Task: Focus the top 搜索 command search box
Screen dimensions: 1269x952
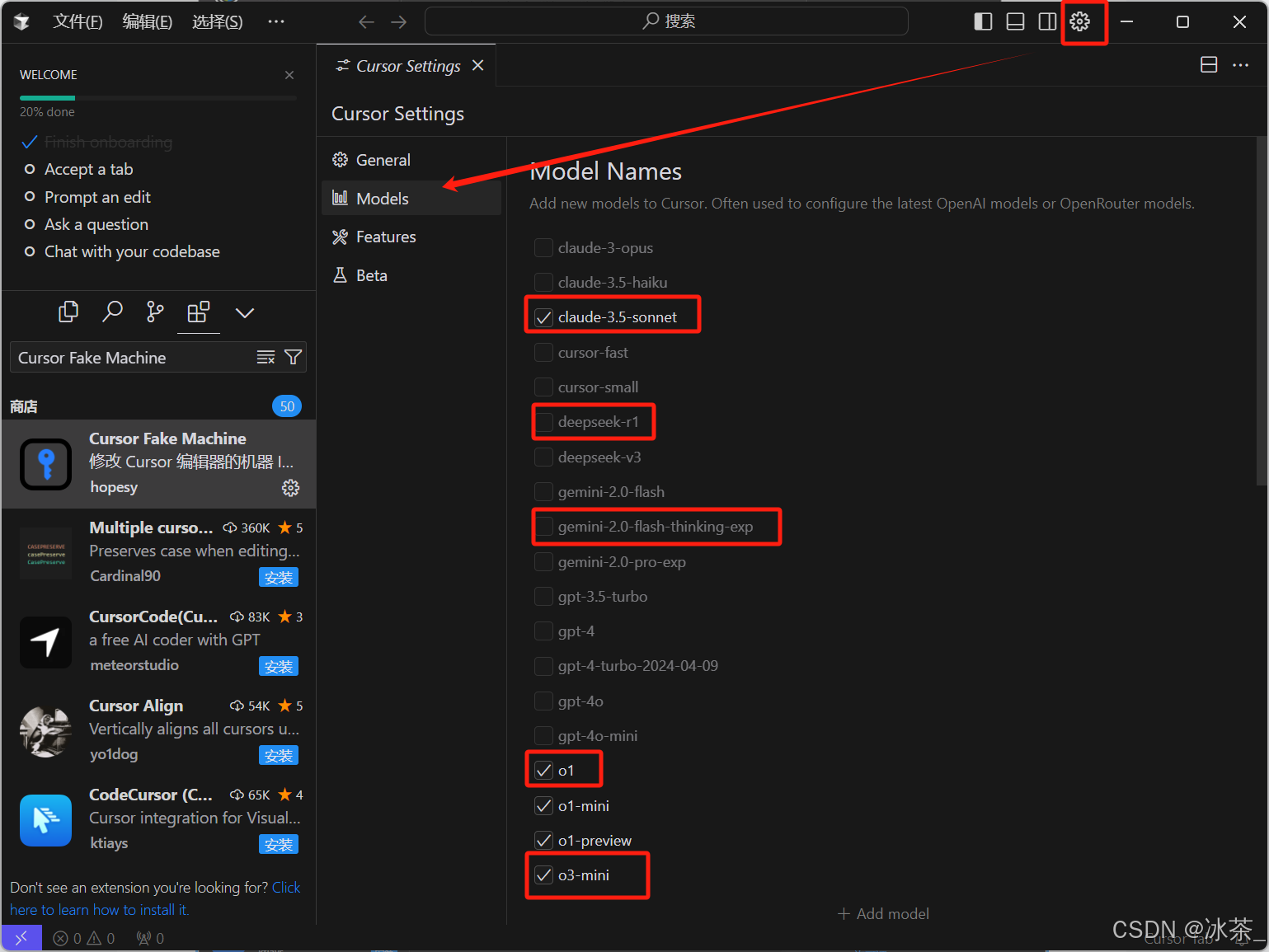Action: pyautogui.click(x=666, y=21)
